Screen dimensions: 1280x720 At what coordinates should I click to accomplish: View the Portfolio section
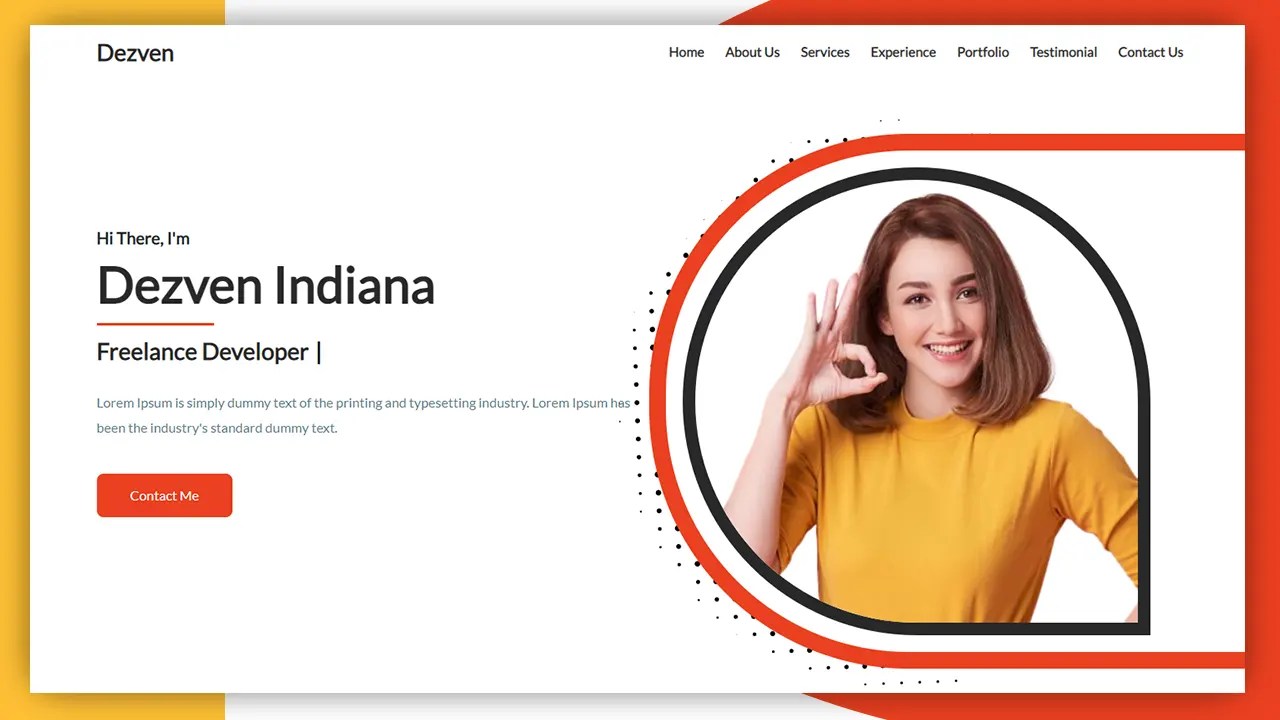(983, 52)
